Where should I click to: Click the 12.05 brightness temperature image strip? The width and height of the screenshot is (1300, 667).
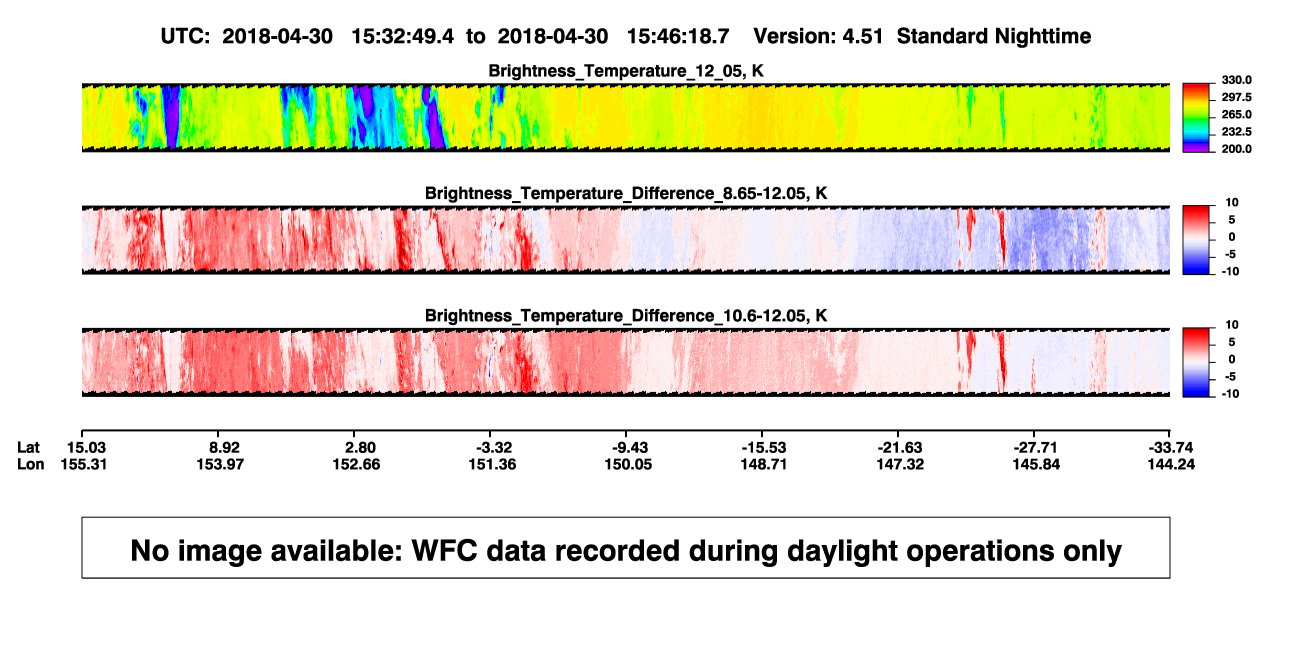[x=625, y=118]
